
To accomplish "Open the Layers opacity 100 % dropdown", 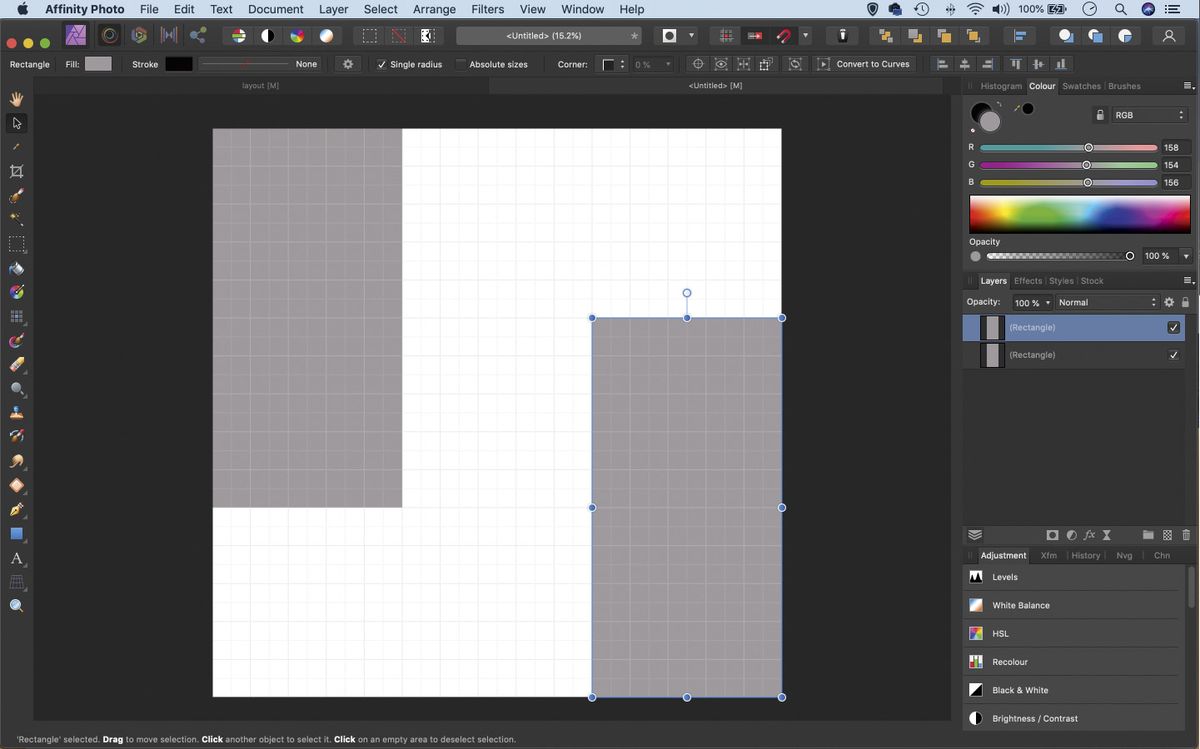I will [x=1032, y=303].
